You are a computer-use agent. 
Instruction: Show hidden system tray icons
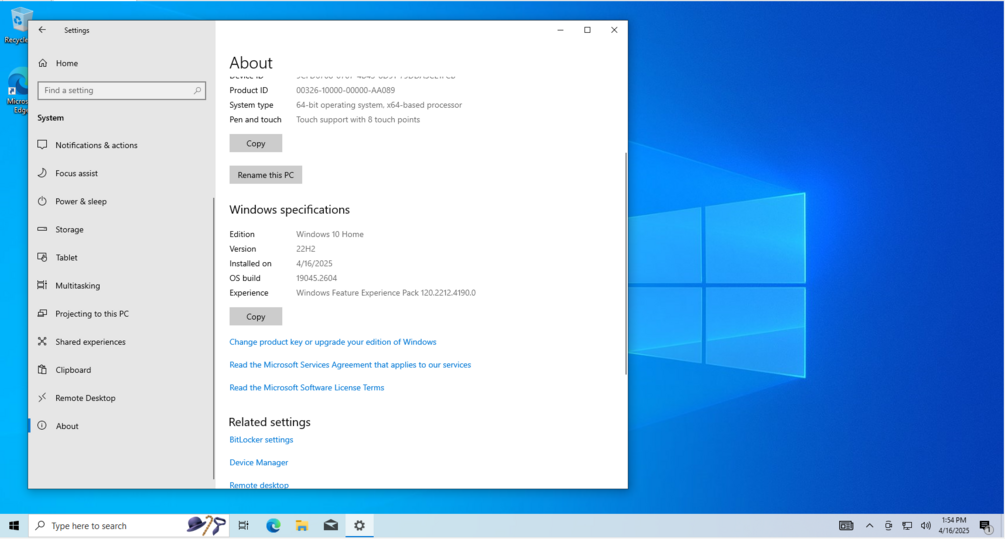click(869, 526)
